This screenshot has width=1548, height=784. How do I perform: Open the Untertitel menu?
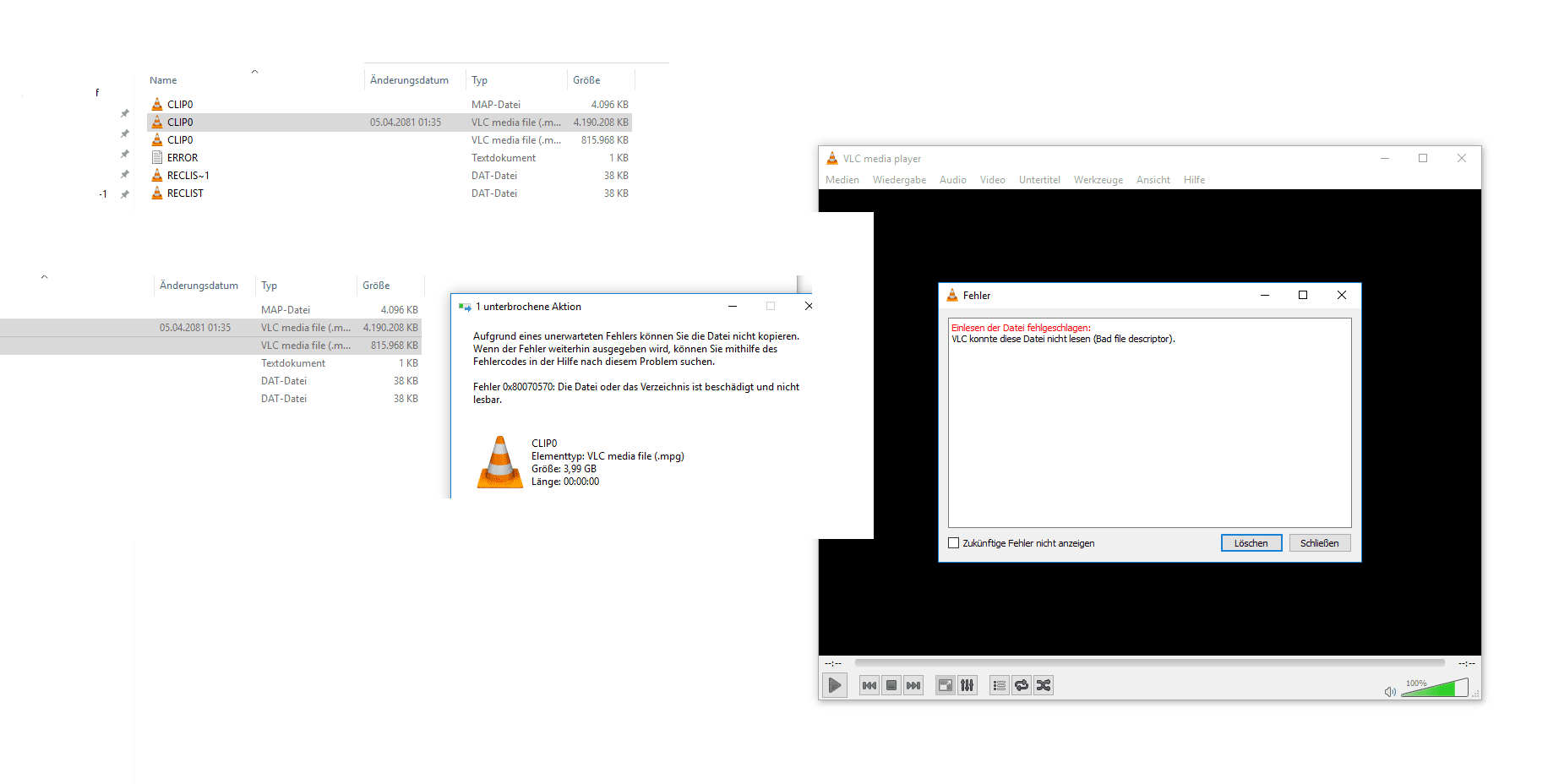[x=1039, y=180]
